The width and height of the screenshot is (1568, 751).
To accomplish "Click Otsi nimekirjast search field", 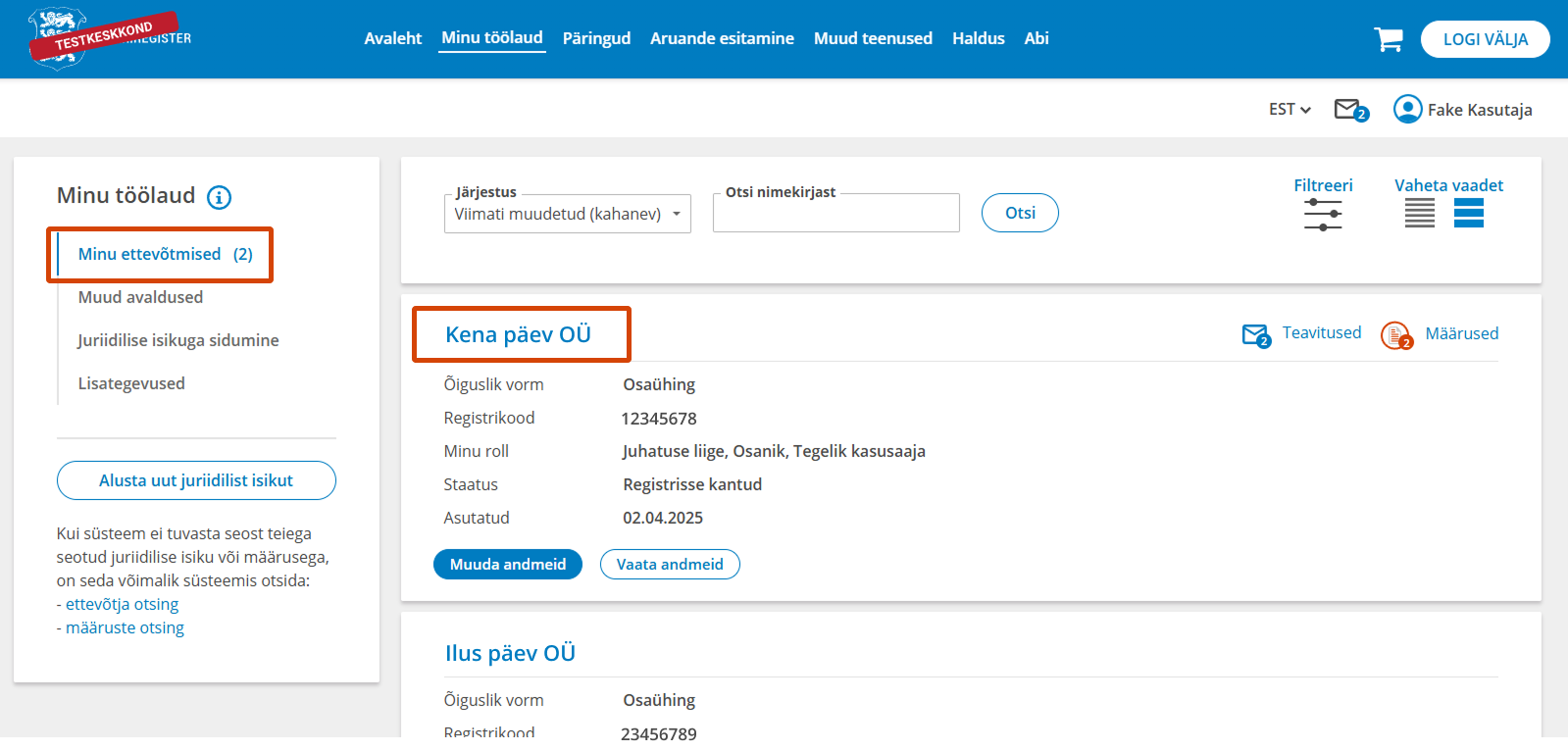I will [836, 213].
